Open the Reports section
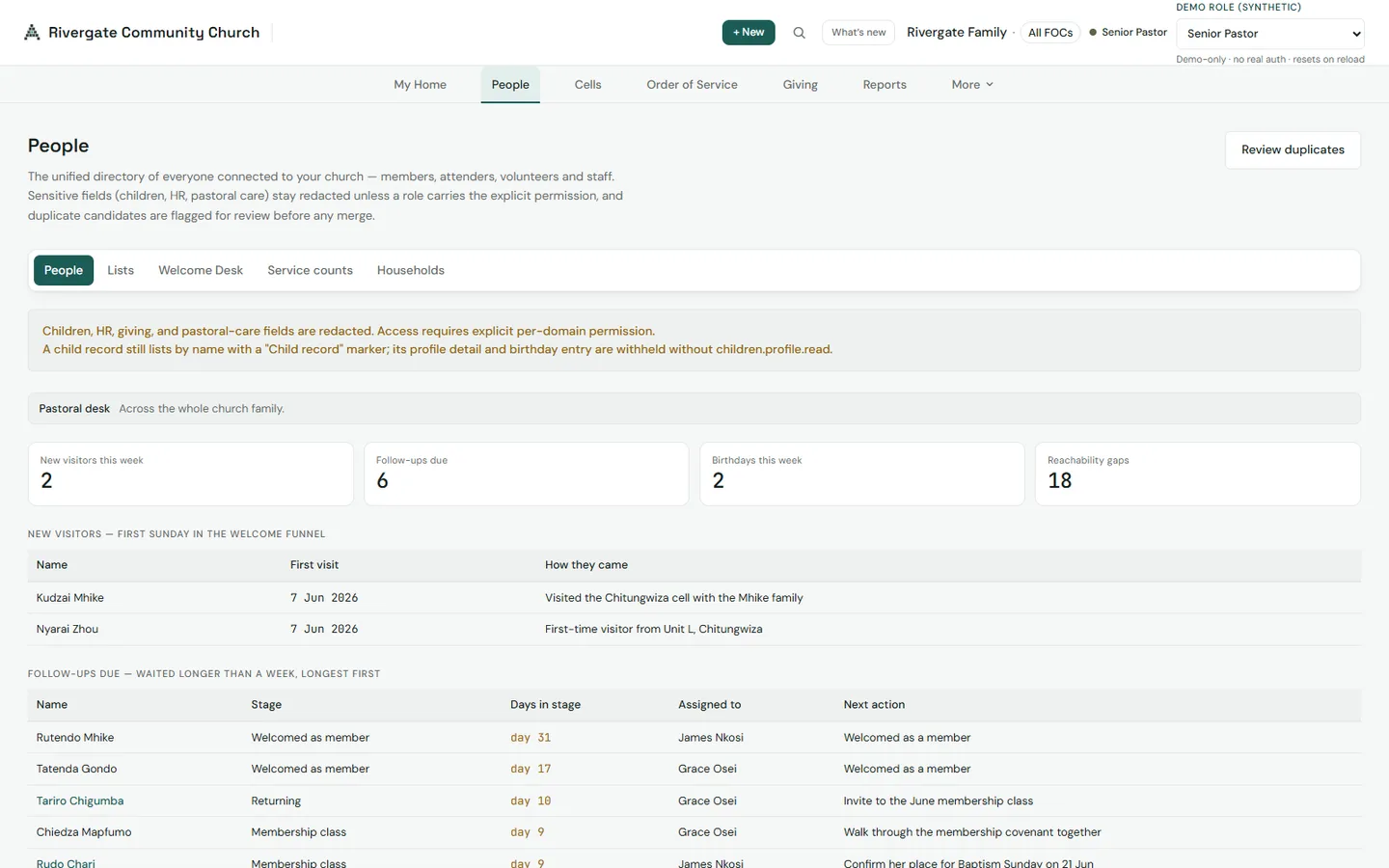Image resolution: width=1389 pixels, height=868 pixels. pyautogui.click(x=885, y=85)
